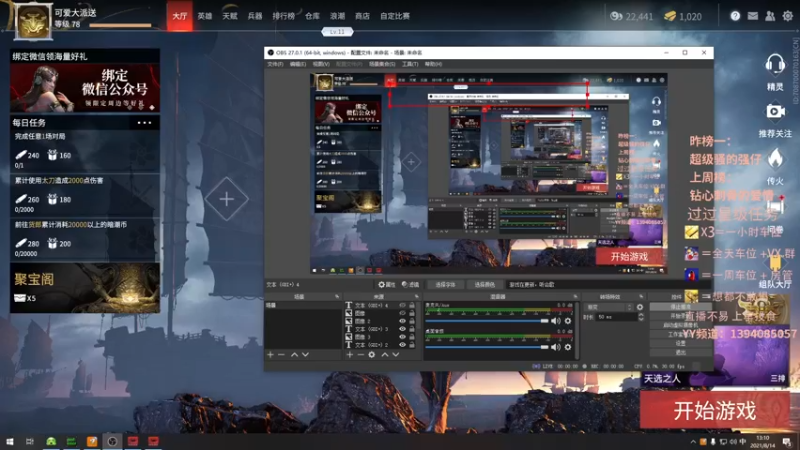
Task: Open Windows Start menu
Action: 10,441
